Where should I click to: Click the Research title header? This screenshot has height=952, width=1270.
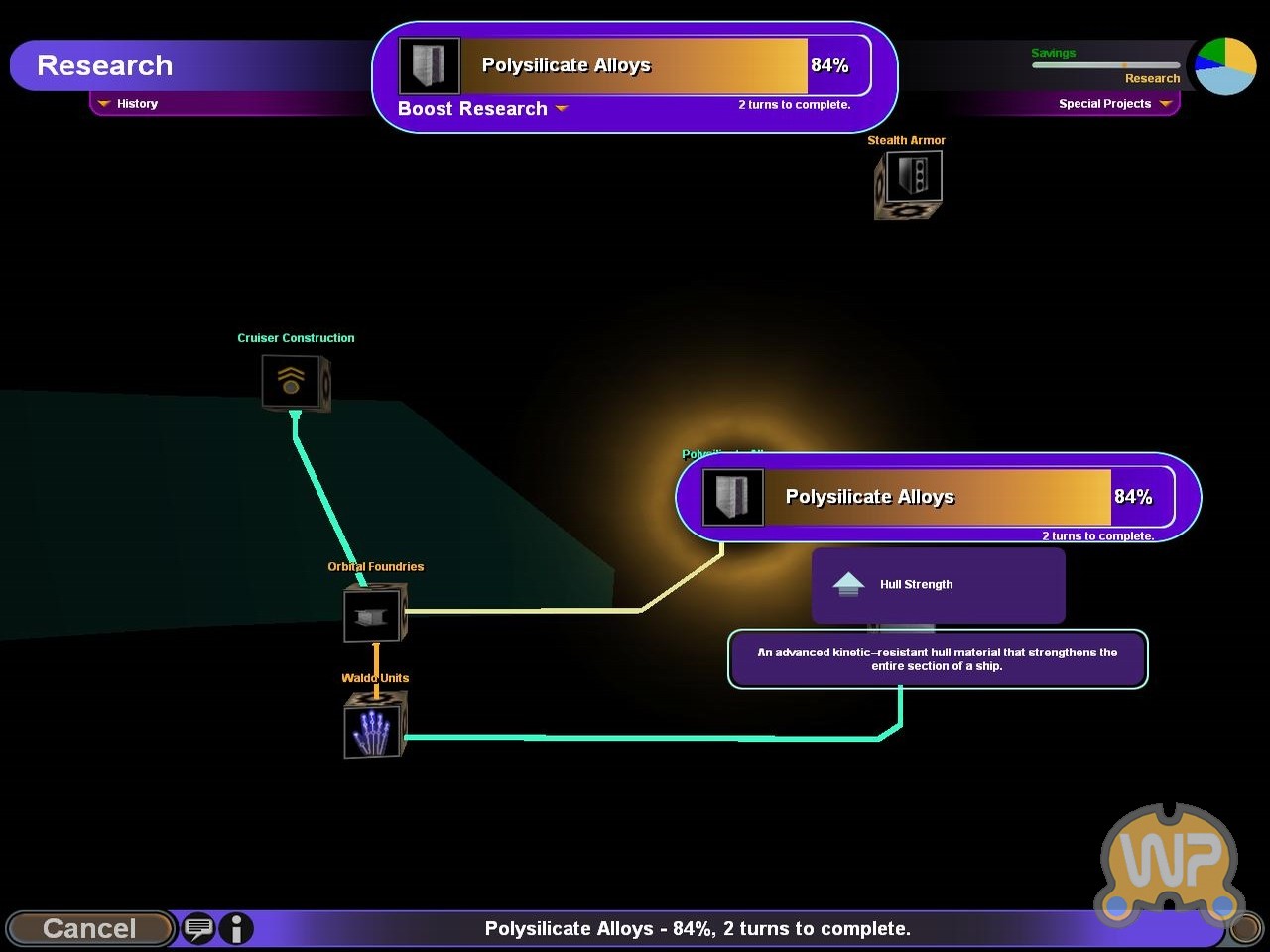point(105,65)
